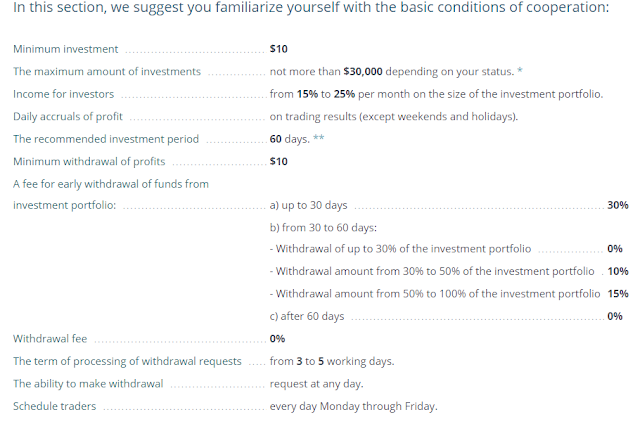This screenshot has width=640, height=424.
Task: Select "The maximum amount of investments" label
Action: point(107,71)
